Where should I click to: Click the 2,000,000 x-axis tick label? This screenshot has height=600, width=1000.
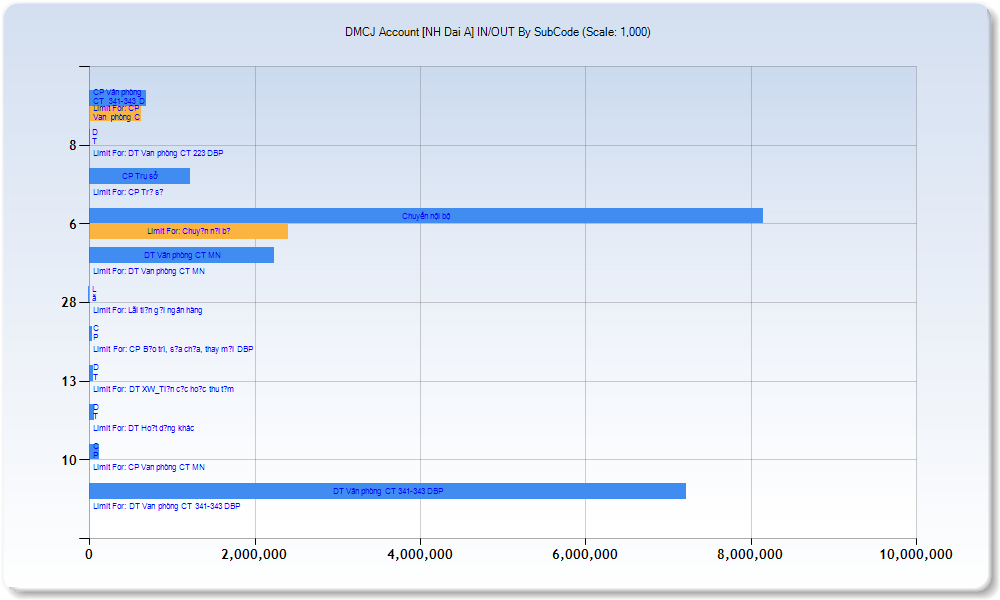[x=255, y=555]
